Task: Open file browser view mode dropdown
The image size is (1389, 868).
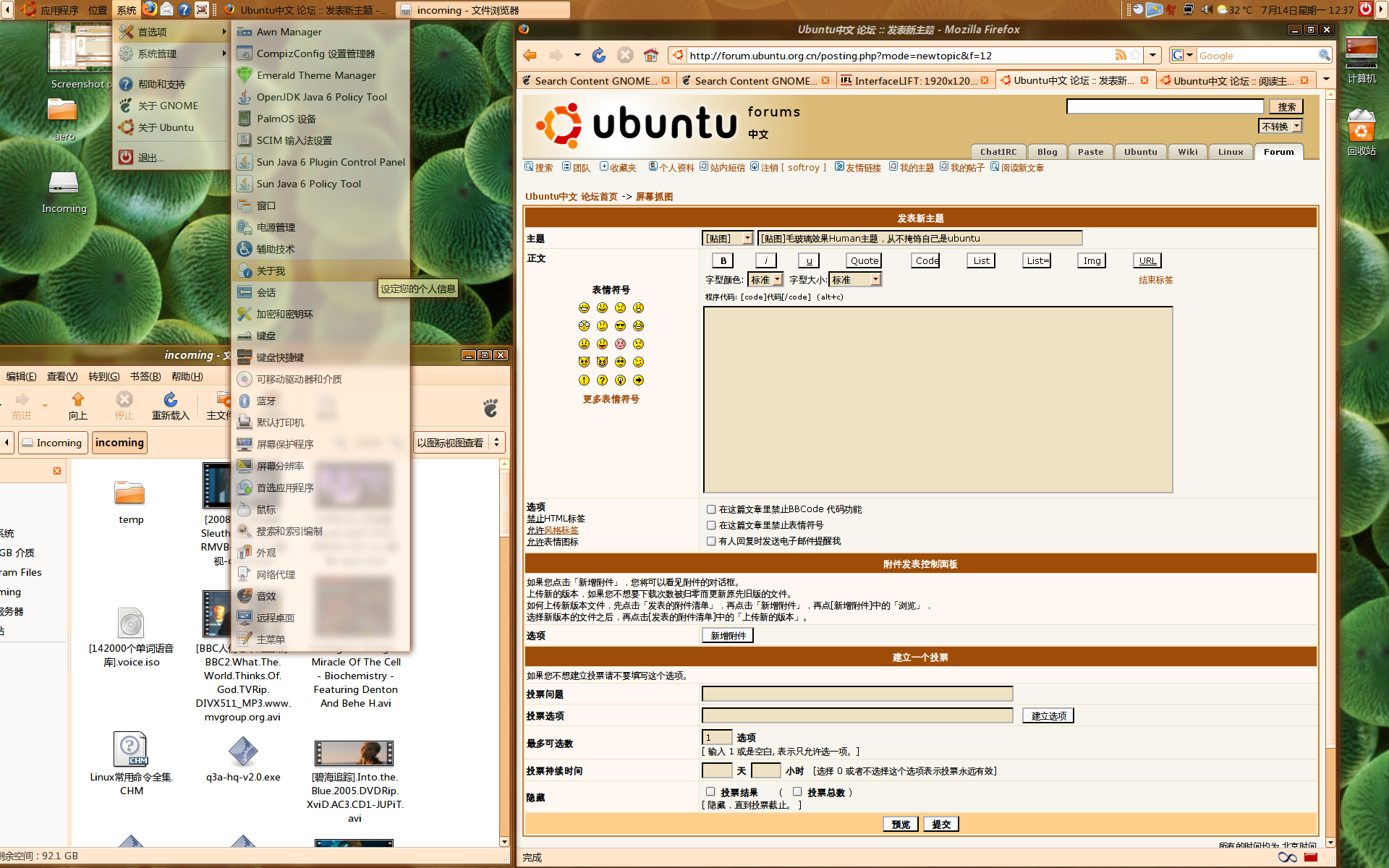Action: (459, 443)
